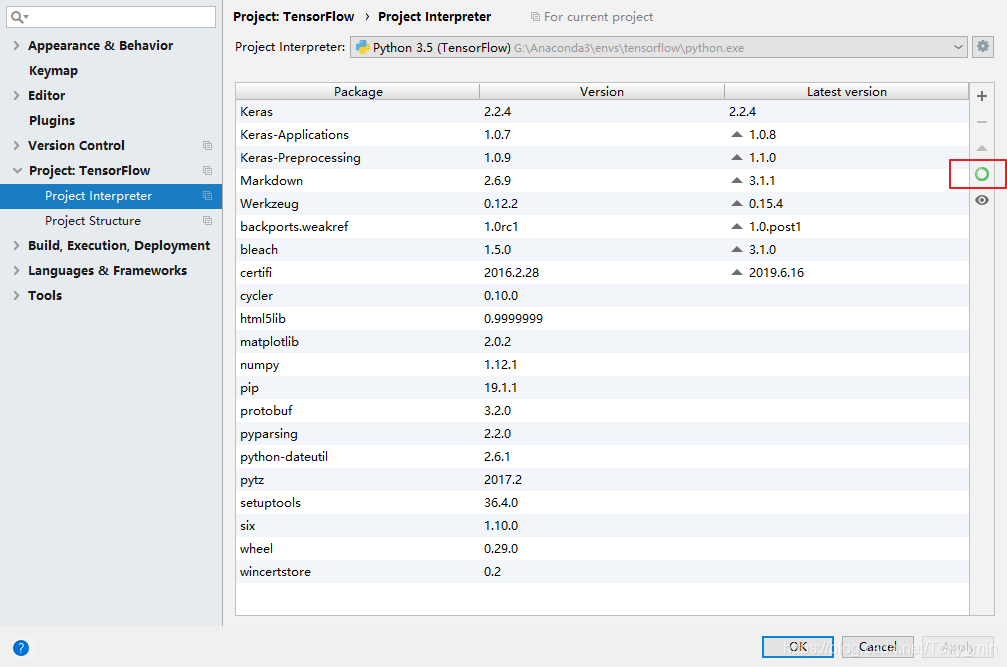Collapse the Project: TensorFlow section
The height and width of the screenshot is (667, 1007).
tap(17, 171)
